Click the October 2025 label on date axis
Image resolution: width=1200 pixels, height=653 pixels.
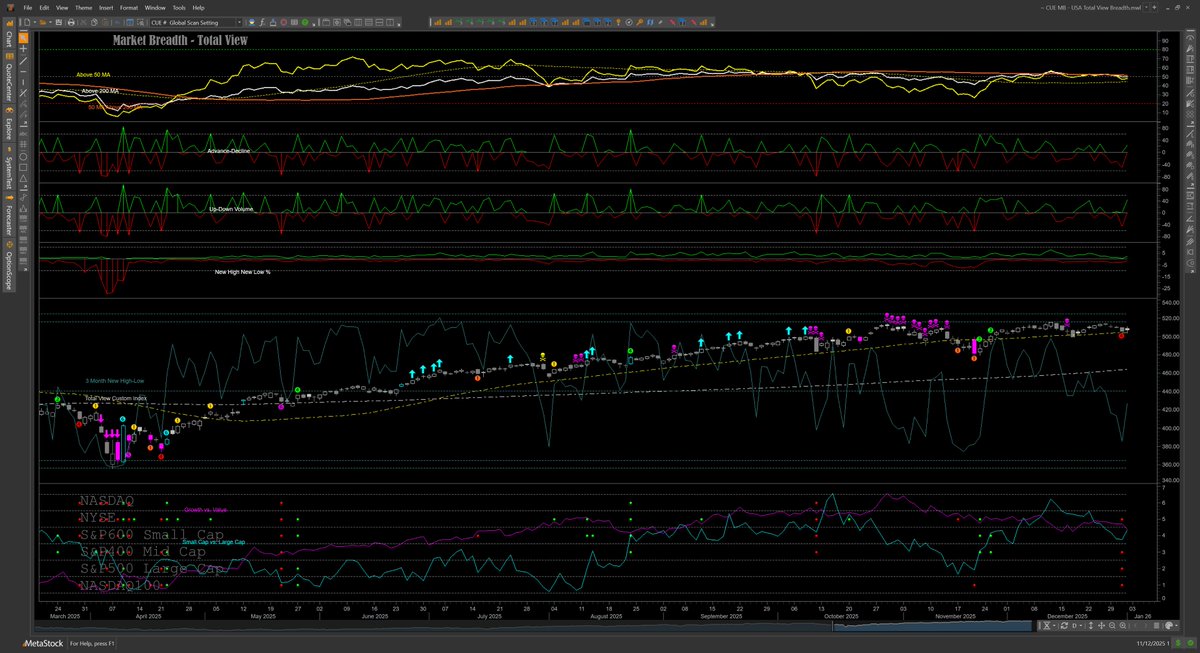pyautogui.click(x=840, y=616)
